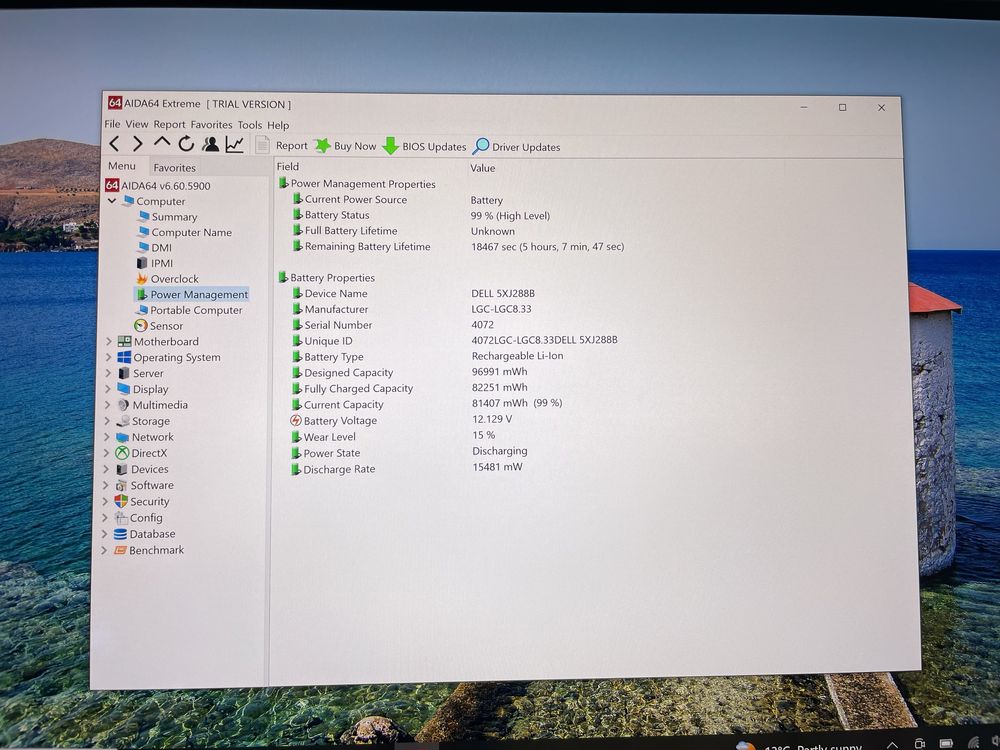This screenshot has height=750, width=1000.
Task: Expand the DirectX tree node
Action: (x=107, y=453)
